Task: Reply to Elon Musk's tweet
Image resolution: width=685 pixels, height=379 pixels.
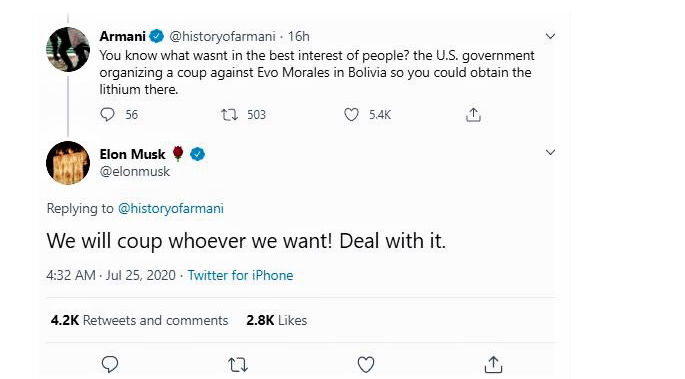Action: point(110,364)
